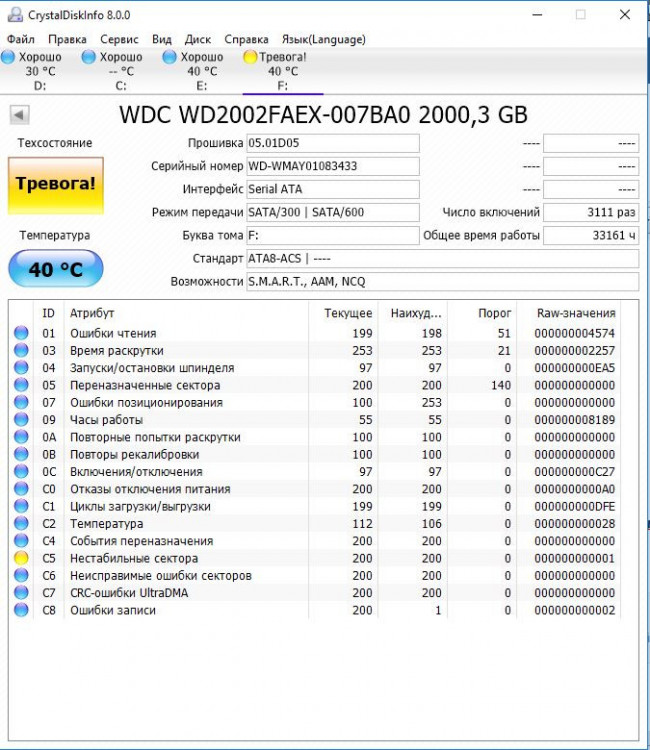Select the blue status orb for drive C:
Viewport: 650px width, 750px height.
(x=88, y=57)
